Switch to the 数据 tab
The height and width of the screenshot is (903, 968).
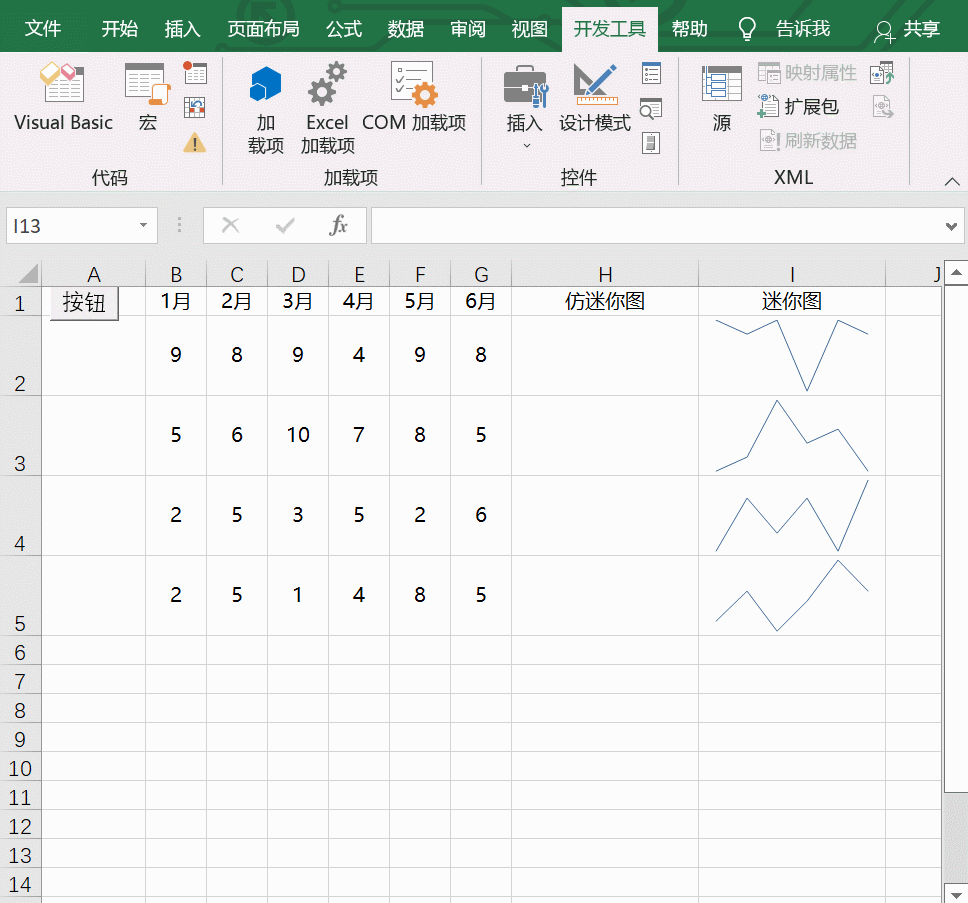tap(406, 29)
